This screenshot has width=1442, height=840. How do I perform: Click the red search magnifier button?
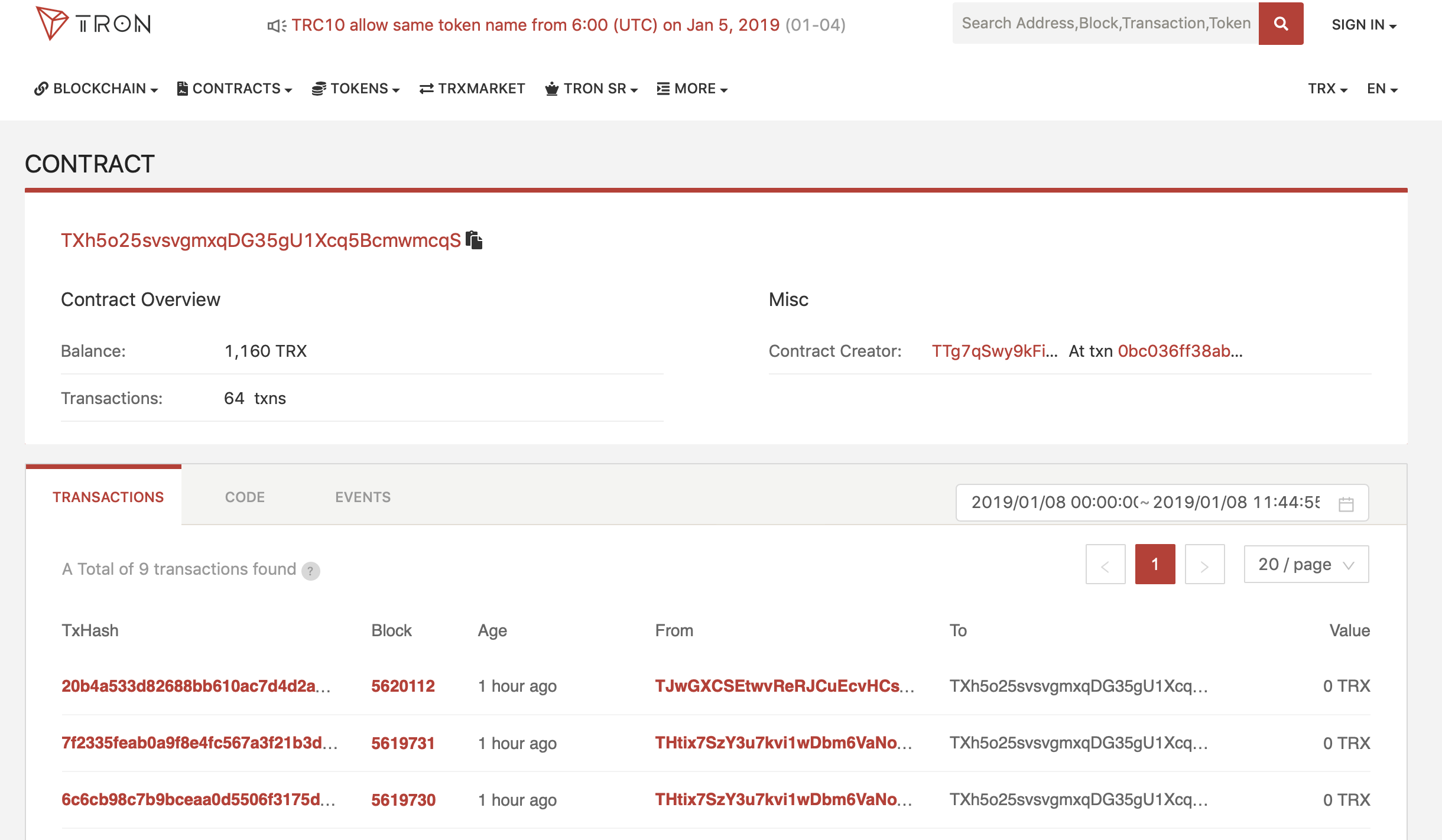pos(1281,24)
